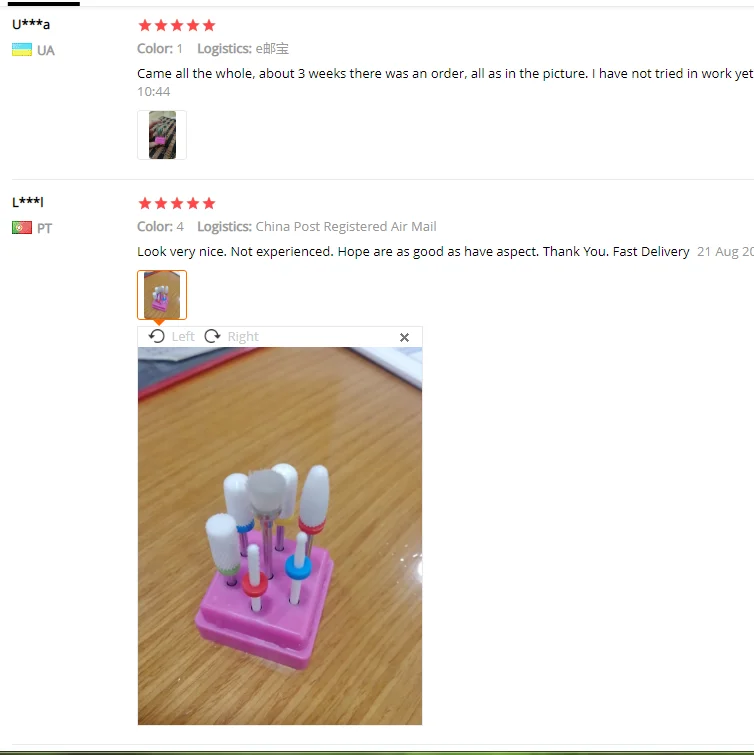Click reviewer name L***l
This screenshot has width=754, height=755.
(27, 202)
